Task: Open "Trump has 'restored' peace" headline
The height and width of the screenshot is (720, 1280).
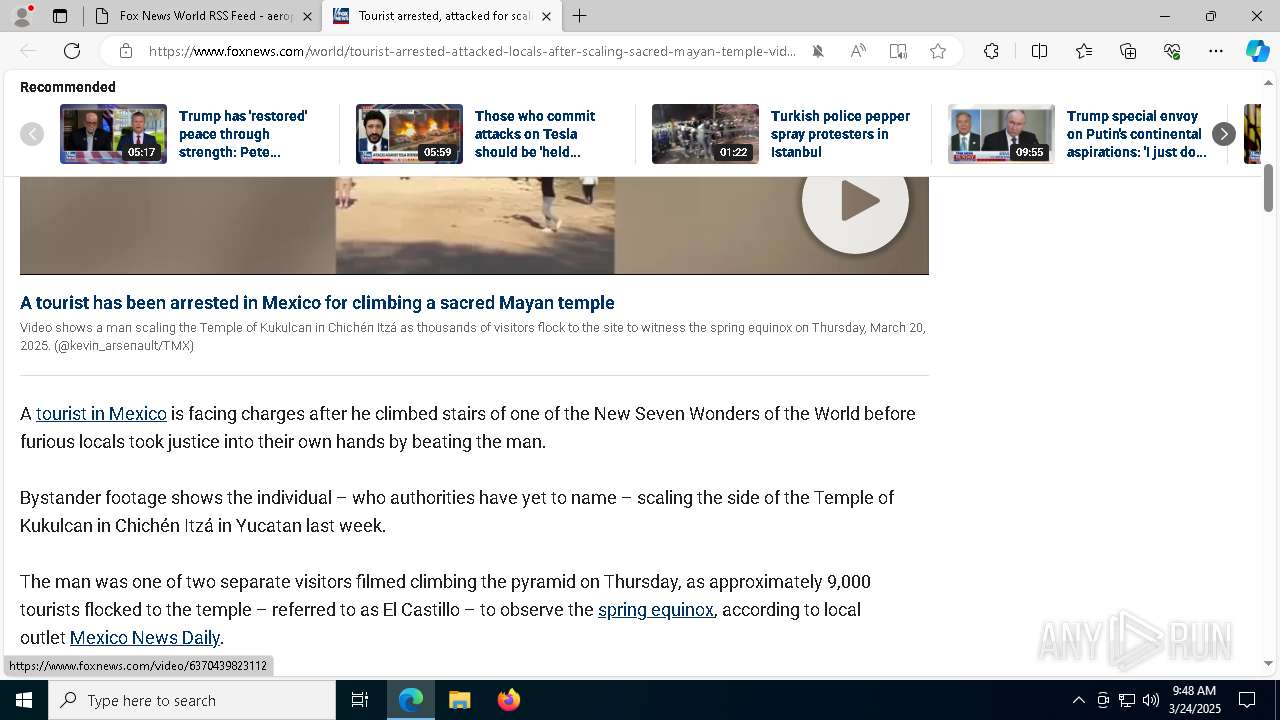Action: pos(243,134)
